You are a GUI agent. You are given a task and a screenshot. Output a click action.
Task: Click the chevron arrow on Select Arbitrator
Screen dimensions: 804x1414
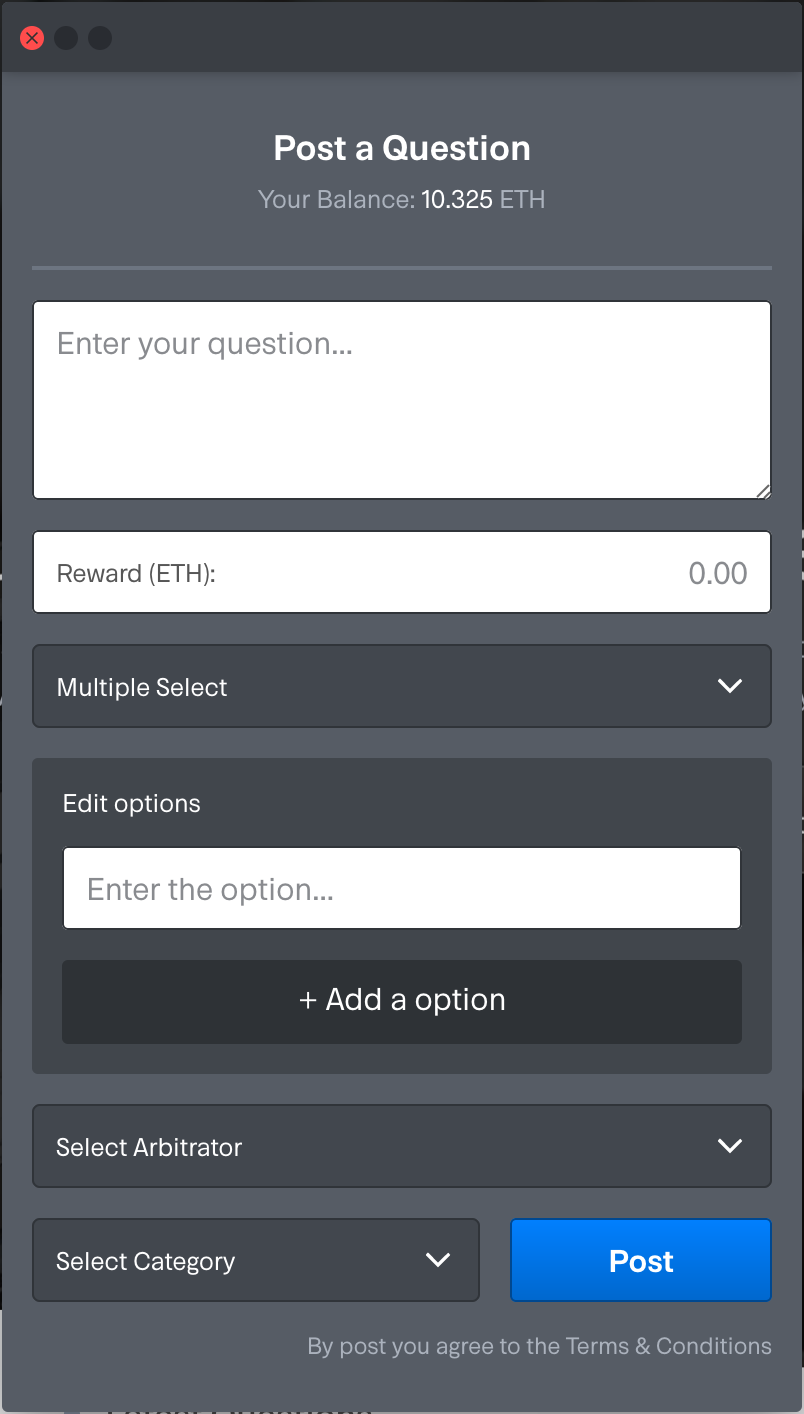click(x=730, y=1146)
